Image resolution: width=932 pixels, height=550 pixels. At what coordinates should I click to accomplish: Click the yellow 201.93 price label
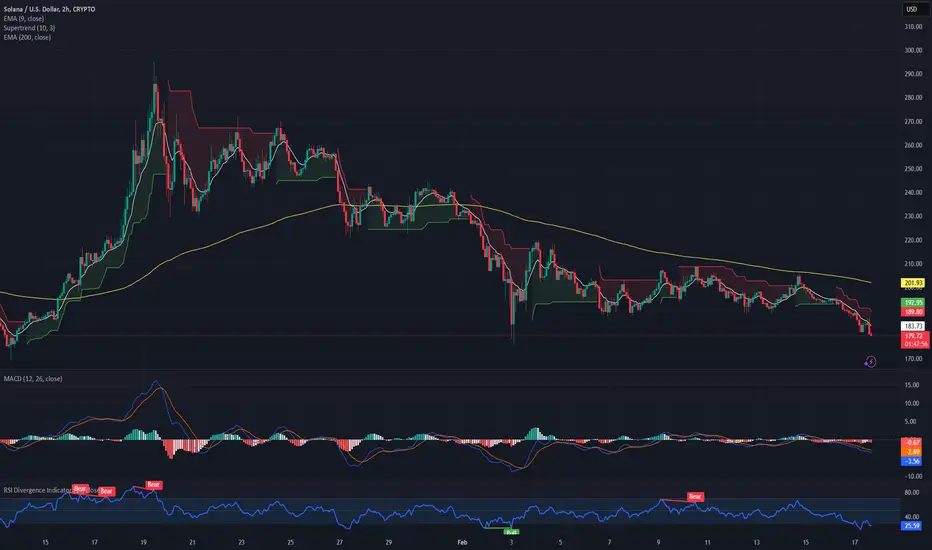coord(913,283)
